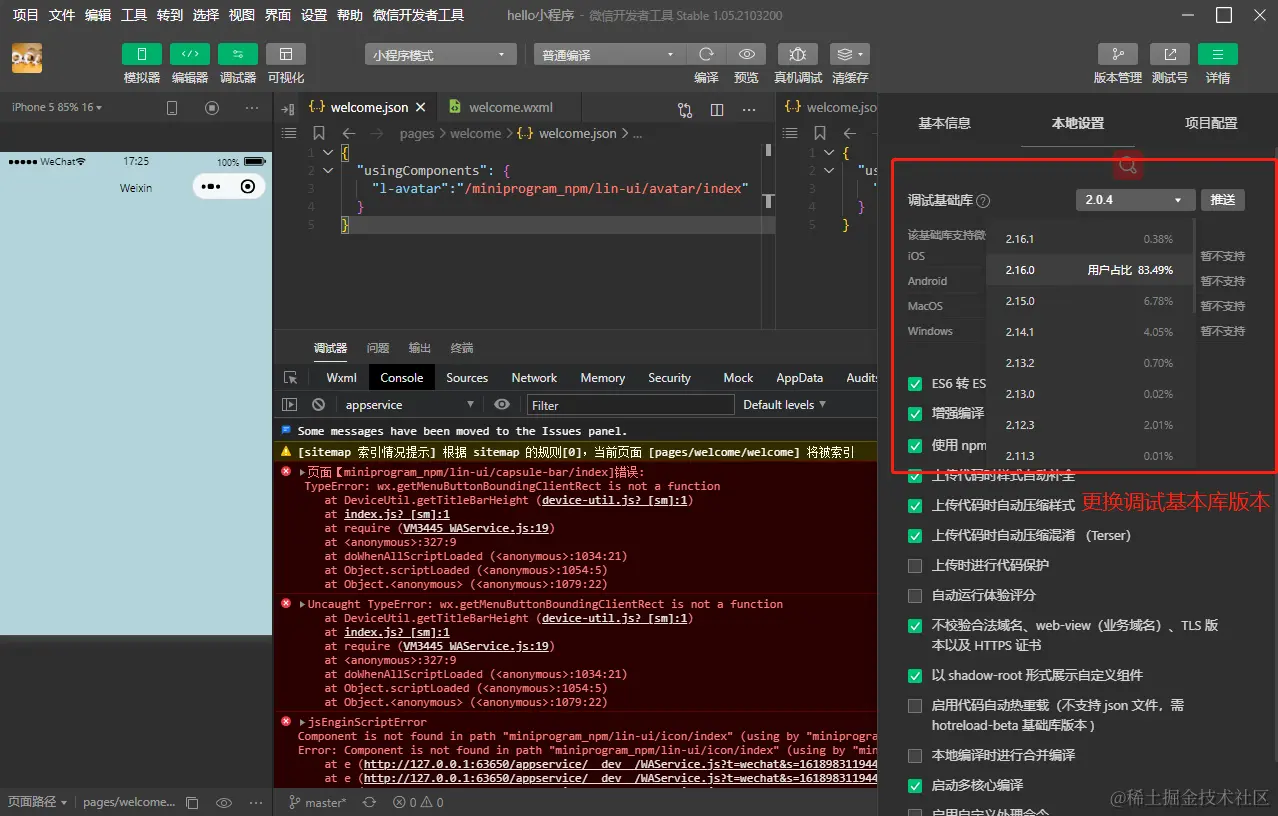
Task: Enable 自动运行体验评分 checkbox
Action: point(915,596)
